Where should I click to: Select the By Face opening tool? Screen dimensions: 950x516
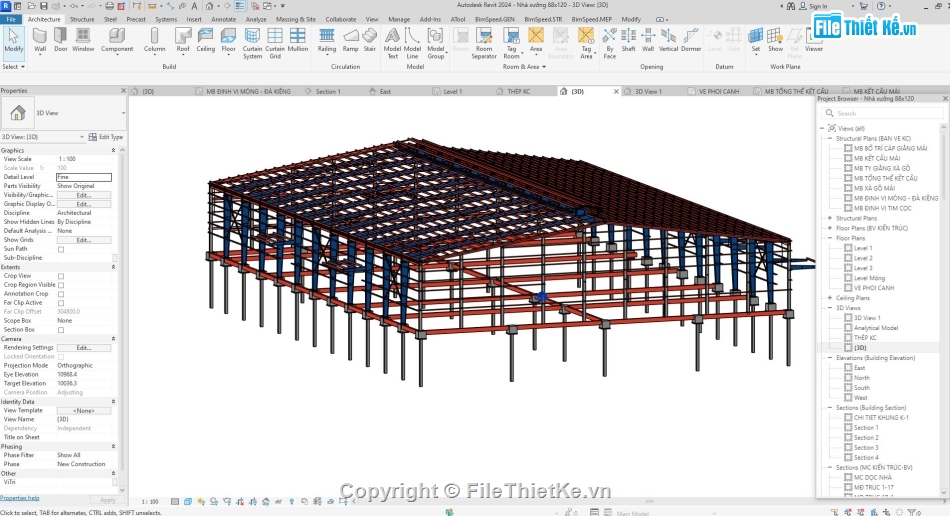(x=610, y=43)
